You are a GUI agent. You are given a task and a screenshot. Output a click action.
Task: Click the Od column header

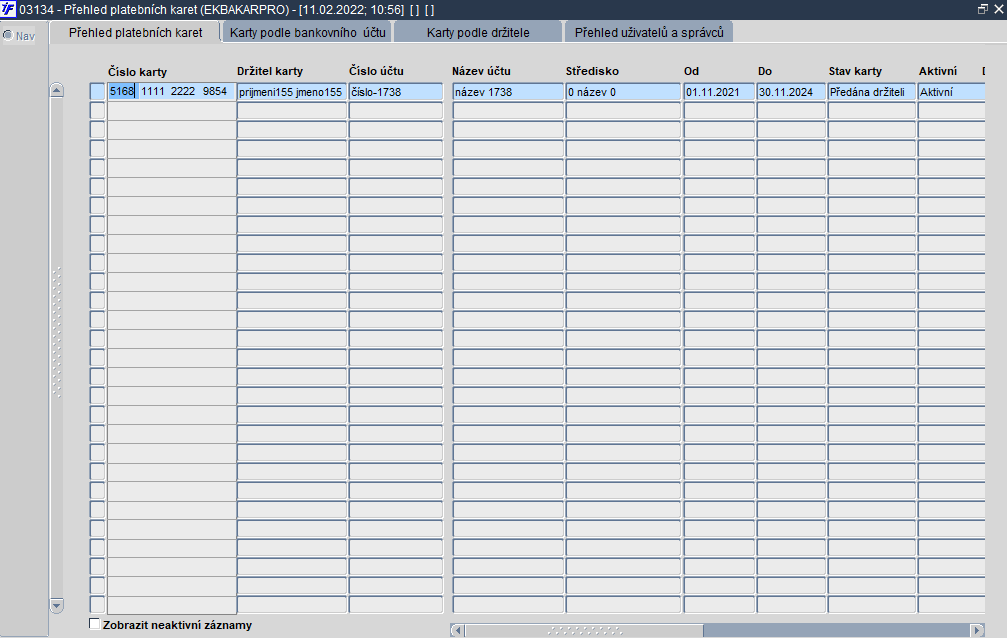point(691,71)
